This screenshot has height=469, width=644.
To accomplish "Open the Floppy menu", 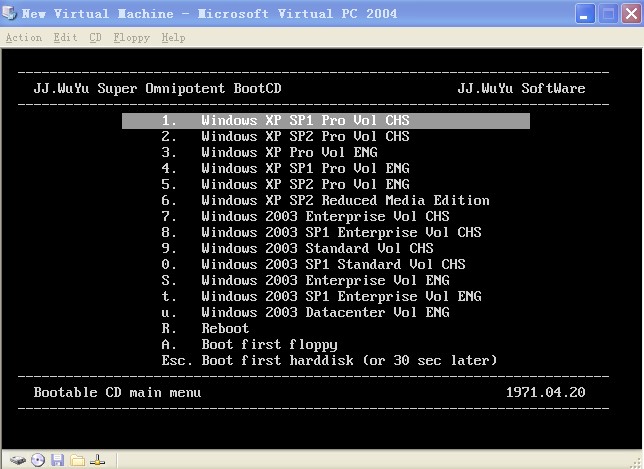I will 131,38.
